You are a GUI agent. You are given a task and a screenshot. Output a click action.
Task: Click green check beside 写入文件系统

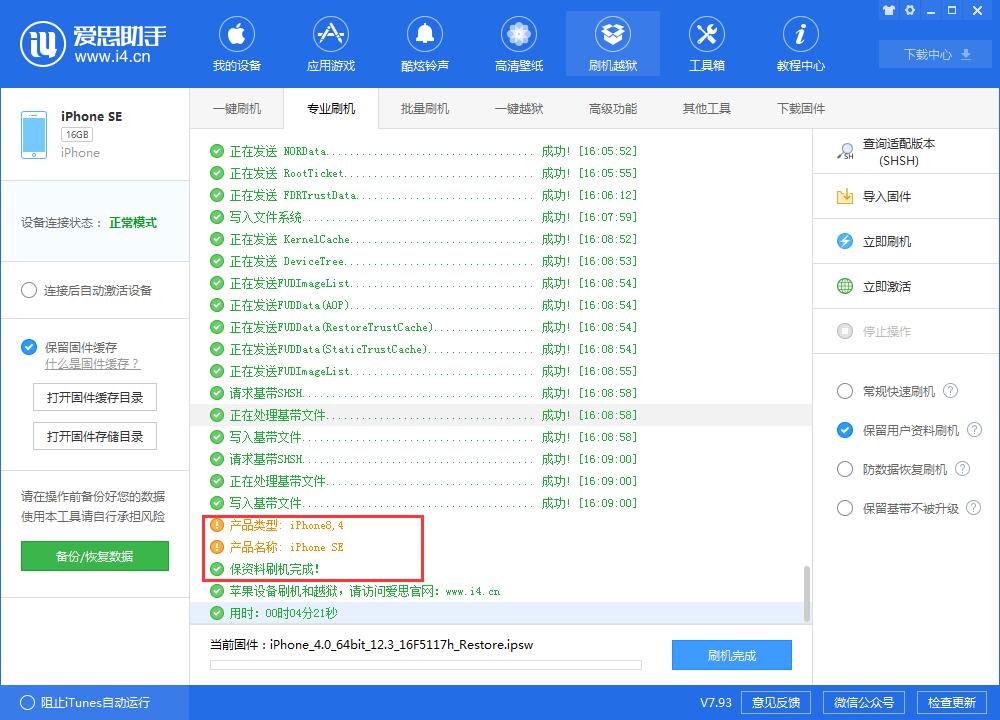[217, 217]
